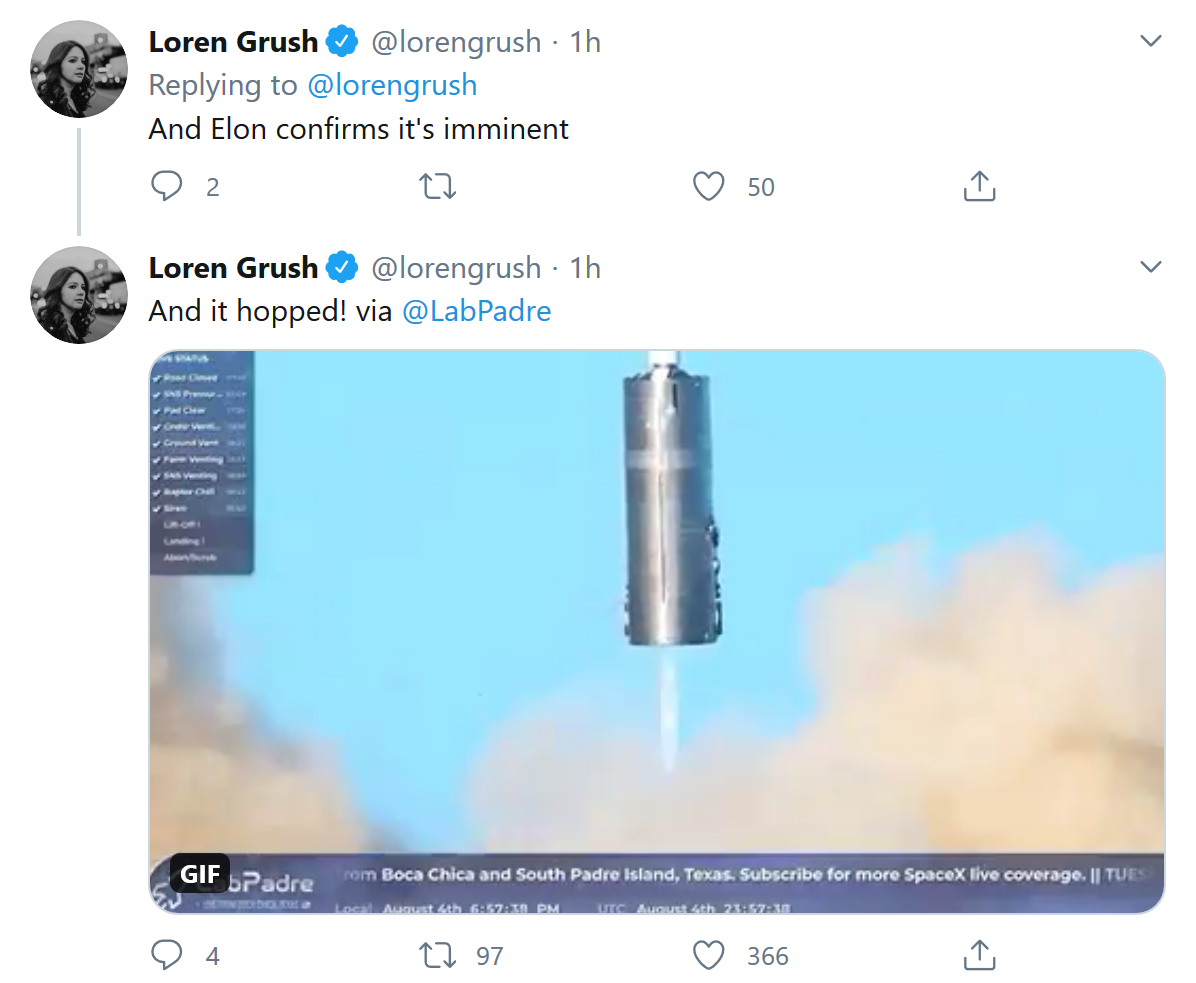Viewport: 1196px width, 983px height.
Task: Expand the options chevron on 'And it hopped!' tweet
Action: coord(1151,268)
